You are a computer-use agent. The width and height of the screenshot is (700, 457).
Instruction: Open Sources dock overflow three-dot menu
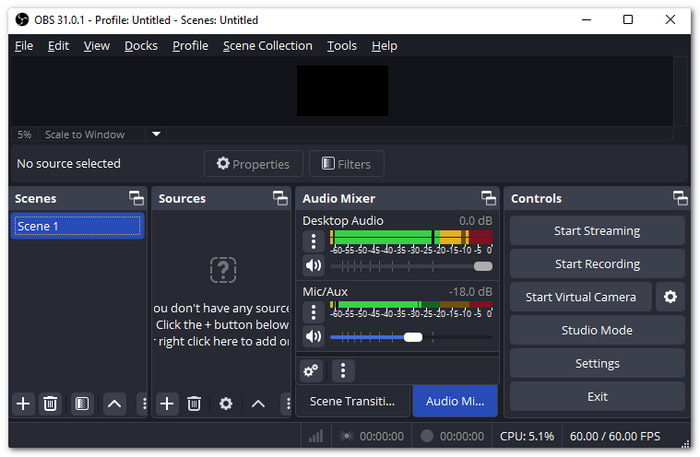click(x=288, y=404)
